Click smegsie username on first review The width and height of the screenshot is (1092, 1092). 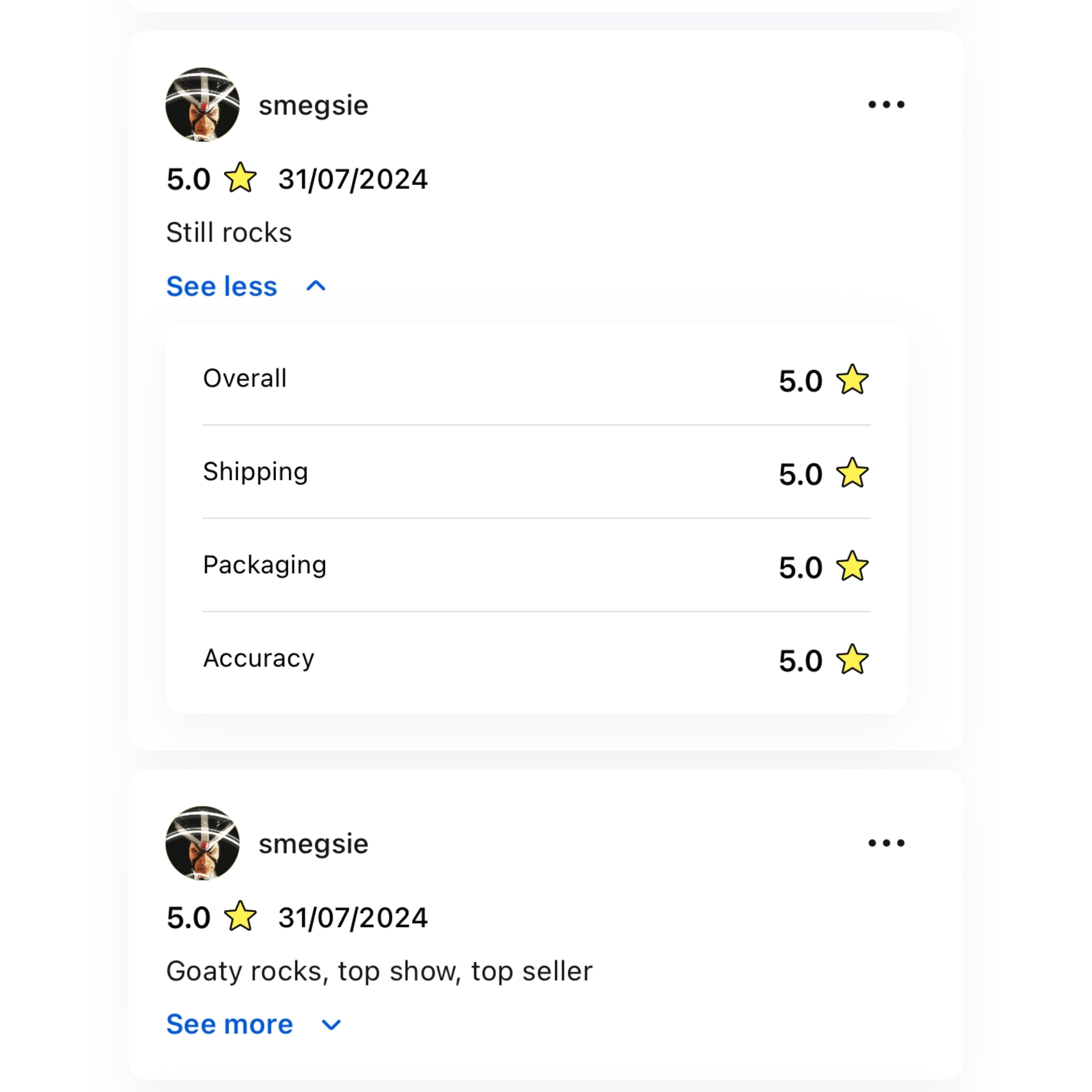click(x=313, y=106)
